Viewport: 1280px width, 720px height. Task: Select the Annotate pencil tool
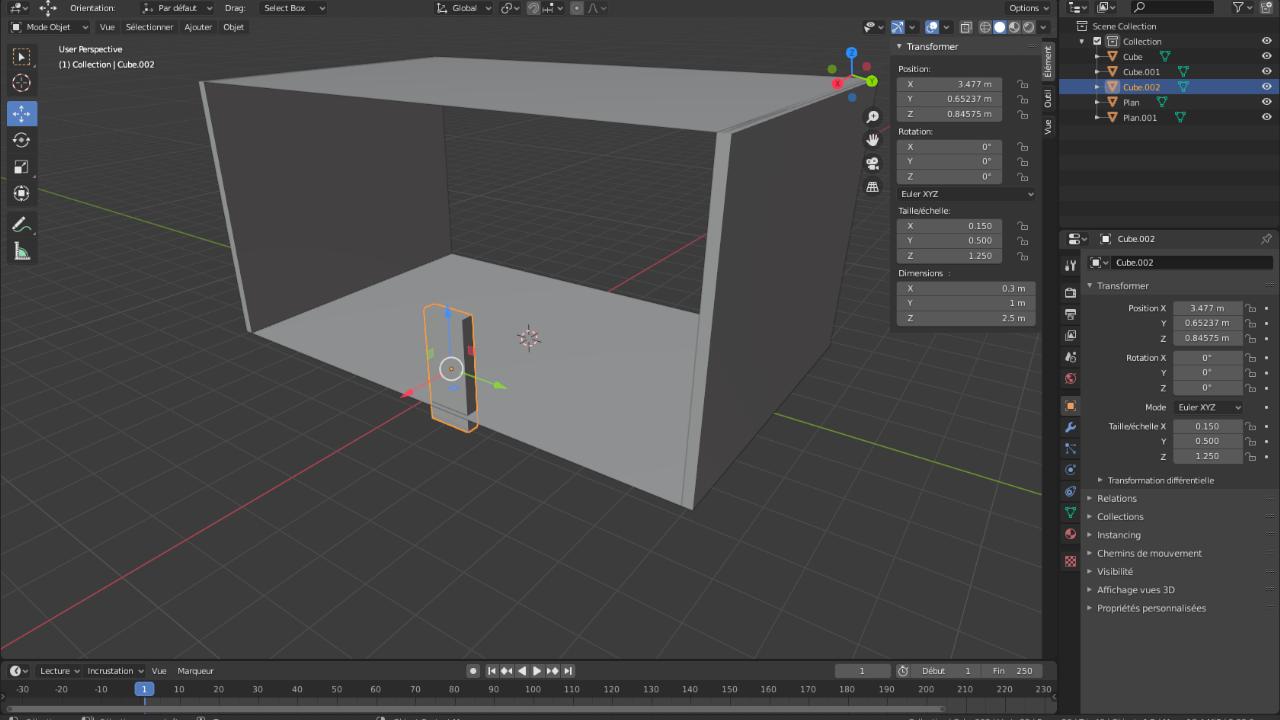click(21, 225)
